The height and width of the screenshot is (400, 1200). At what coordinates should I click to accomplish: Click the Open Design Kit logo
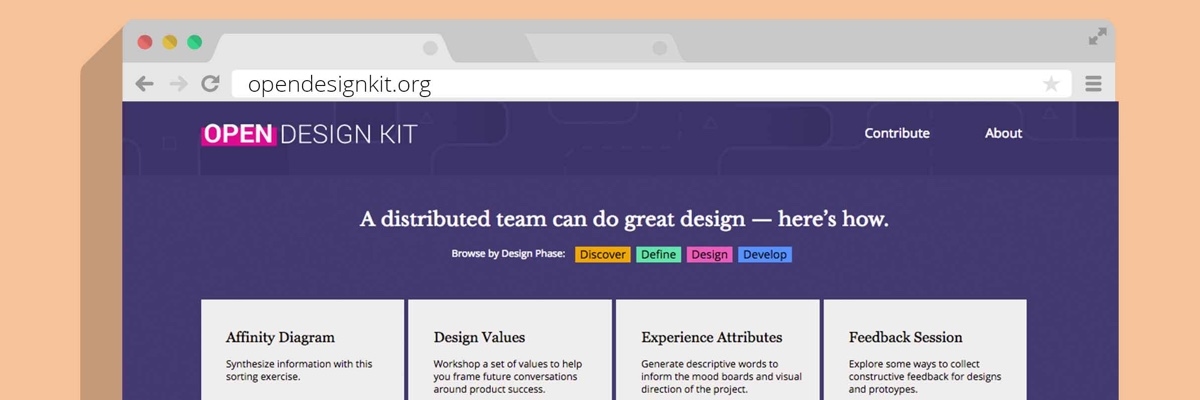[x=309, y=134]
